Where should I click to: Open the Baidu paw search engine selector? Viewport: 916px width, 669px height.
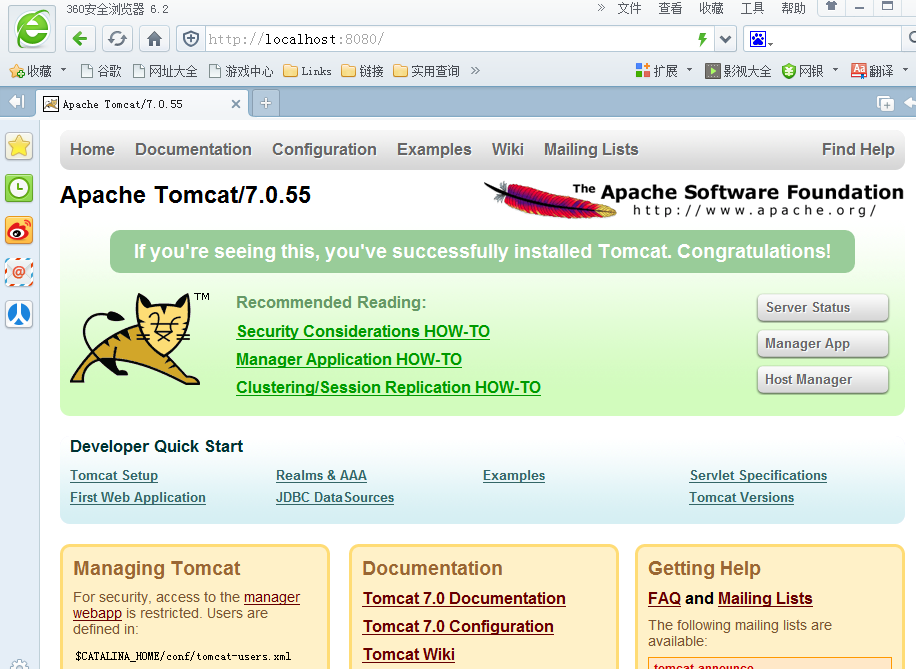point(761,39)
